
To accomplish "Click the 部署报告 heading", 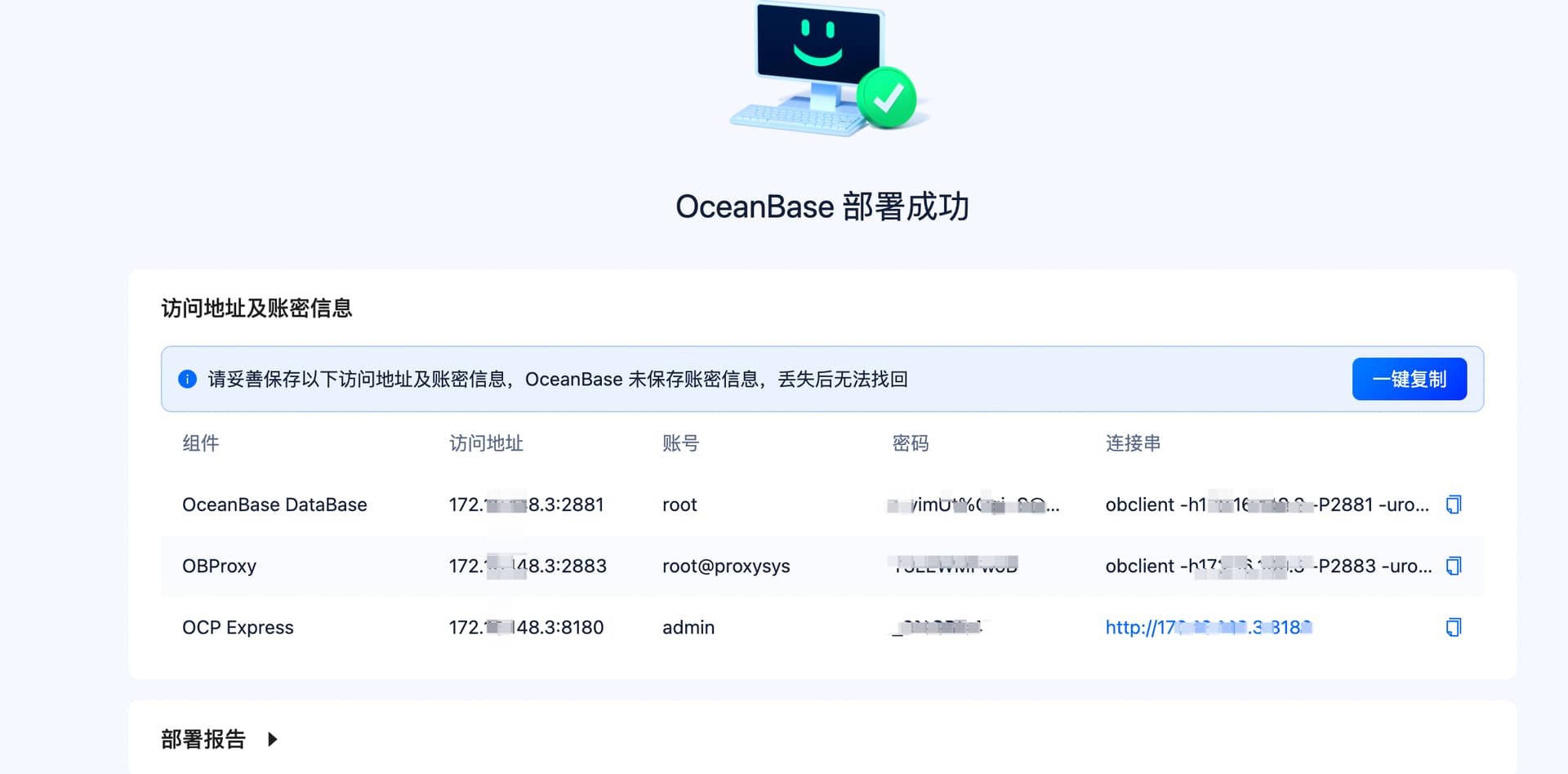I will (203, 739).
